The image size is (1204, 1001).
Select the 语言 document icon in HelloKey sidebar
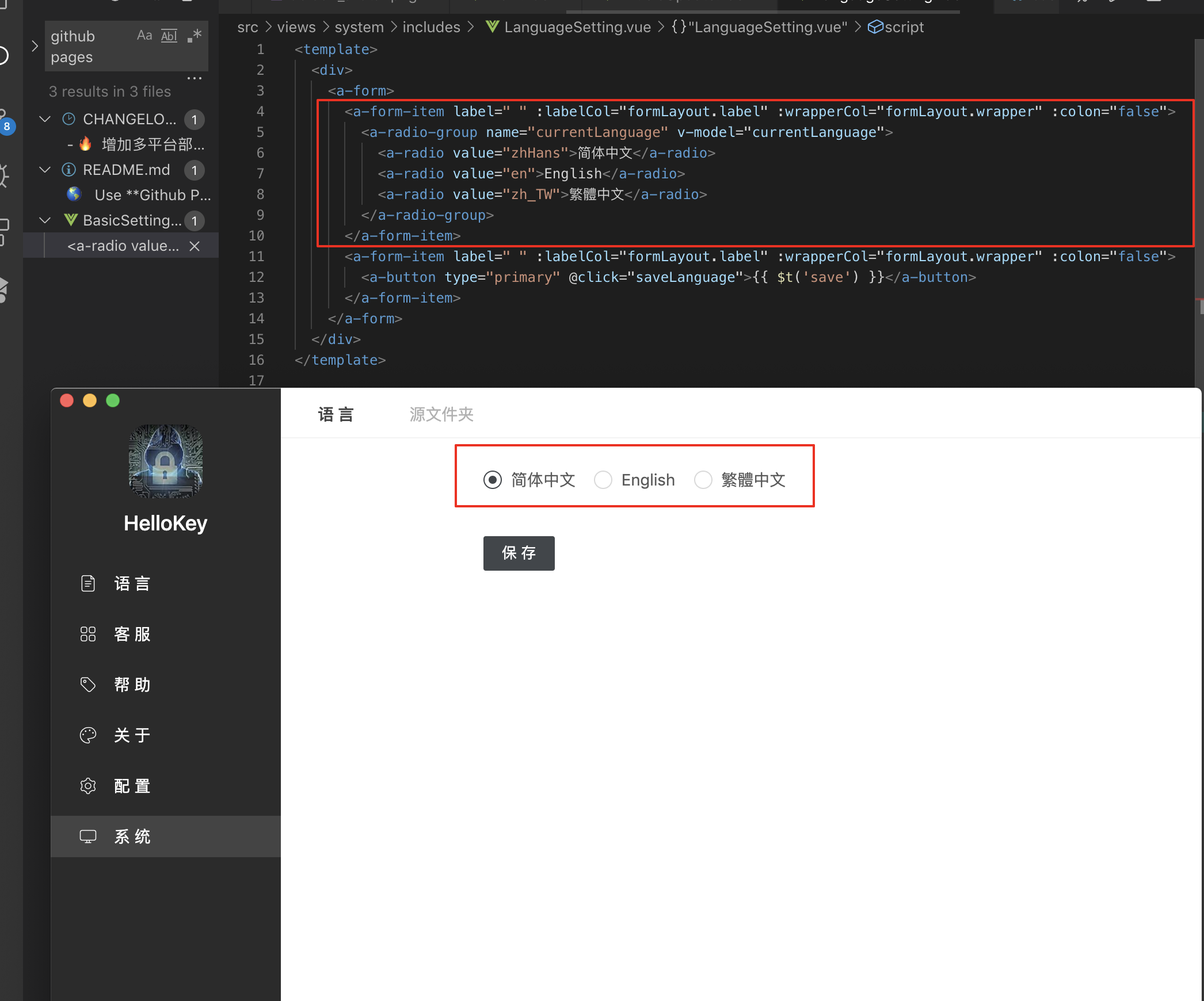[88, 583]
